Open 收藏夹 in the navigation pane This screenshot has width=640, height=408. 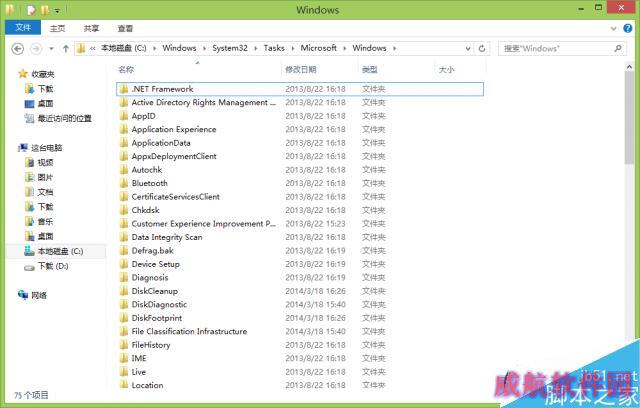coord(43,74)
